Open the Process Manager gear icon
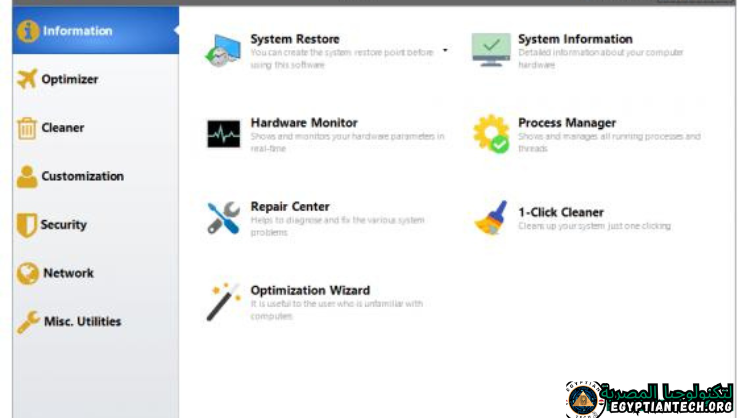 (x=491, y=134)
